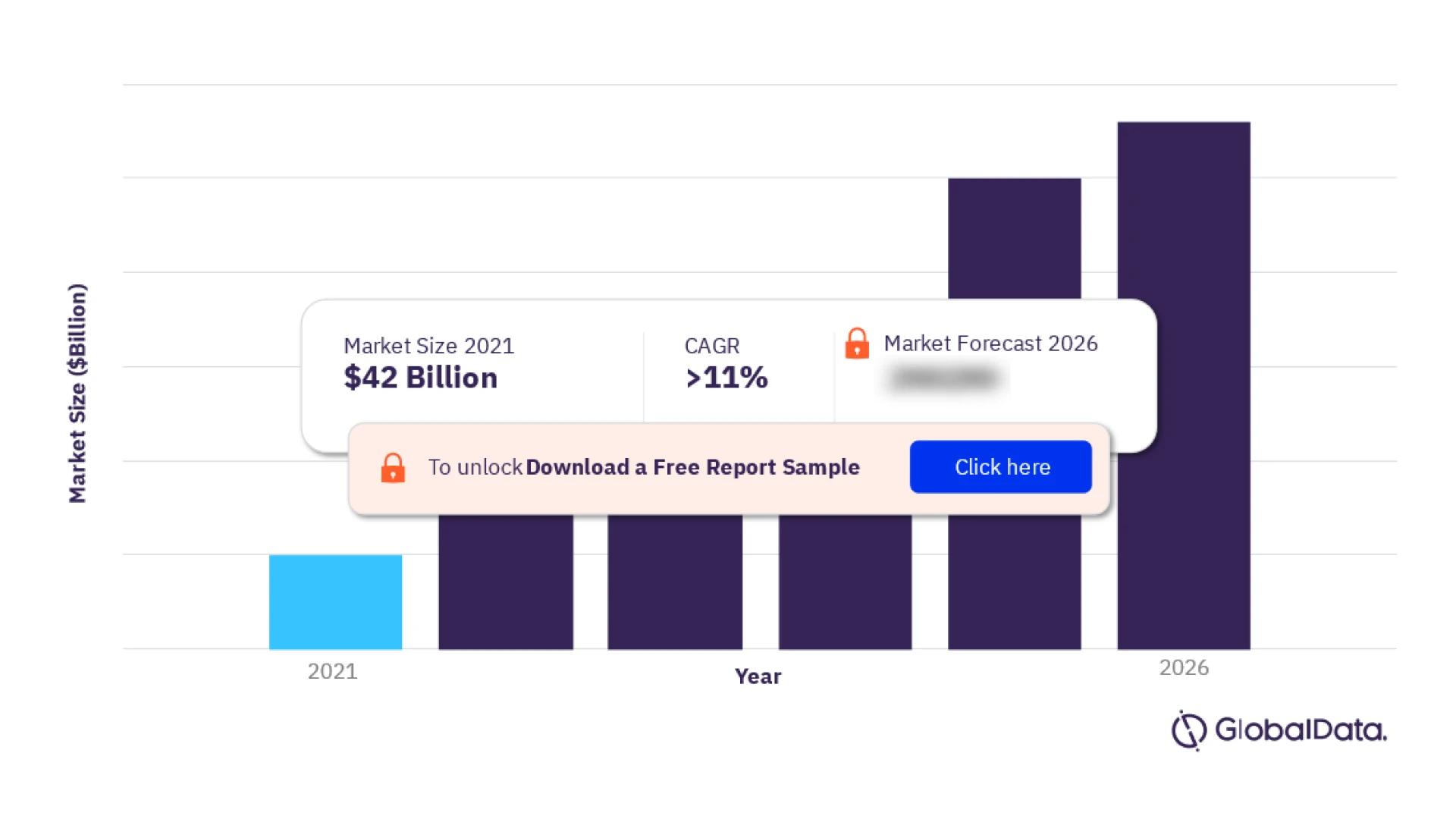This screenshot has width=1456, height=819.
Task: Click the blue Click here button
Action: 1000,467
